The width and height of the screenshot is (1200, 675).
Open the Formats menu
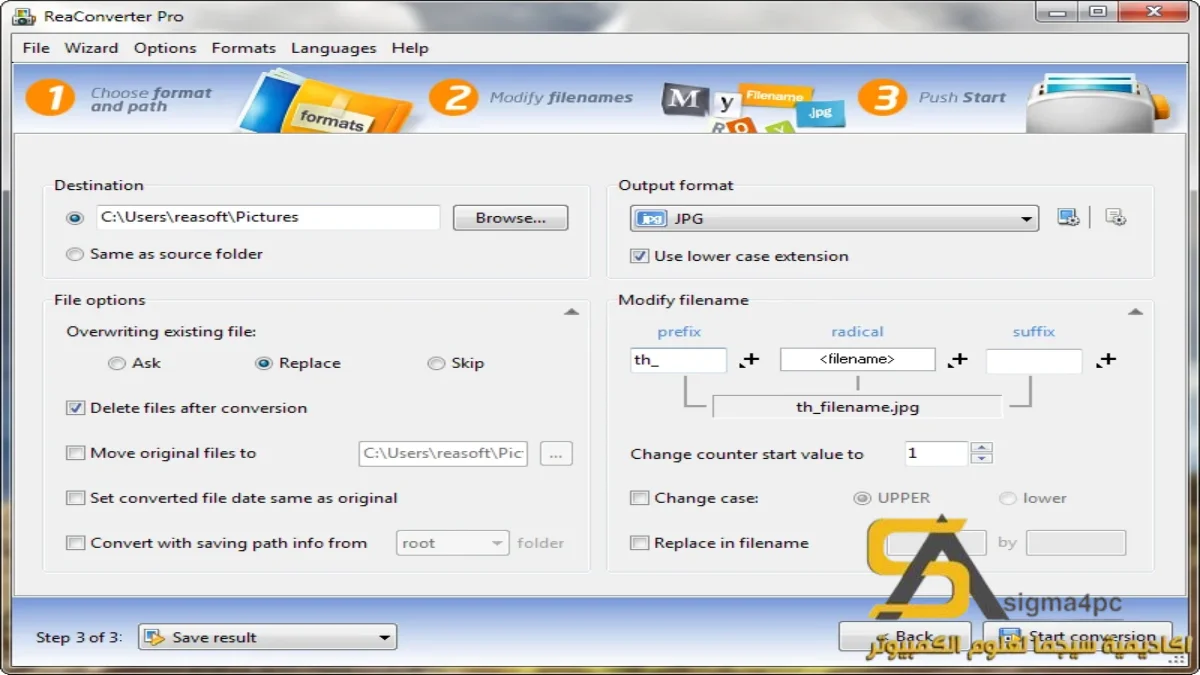243,48
